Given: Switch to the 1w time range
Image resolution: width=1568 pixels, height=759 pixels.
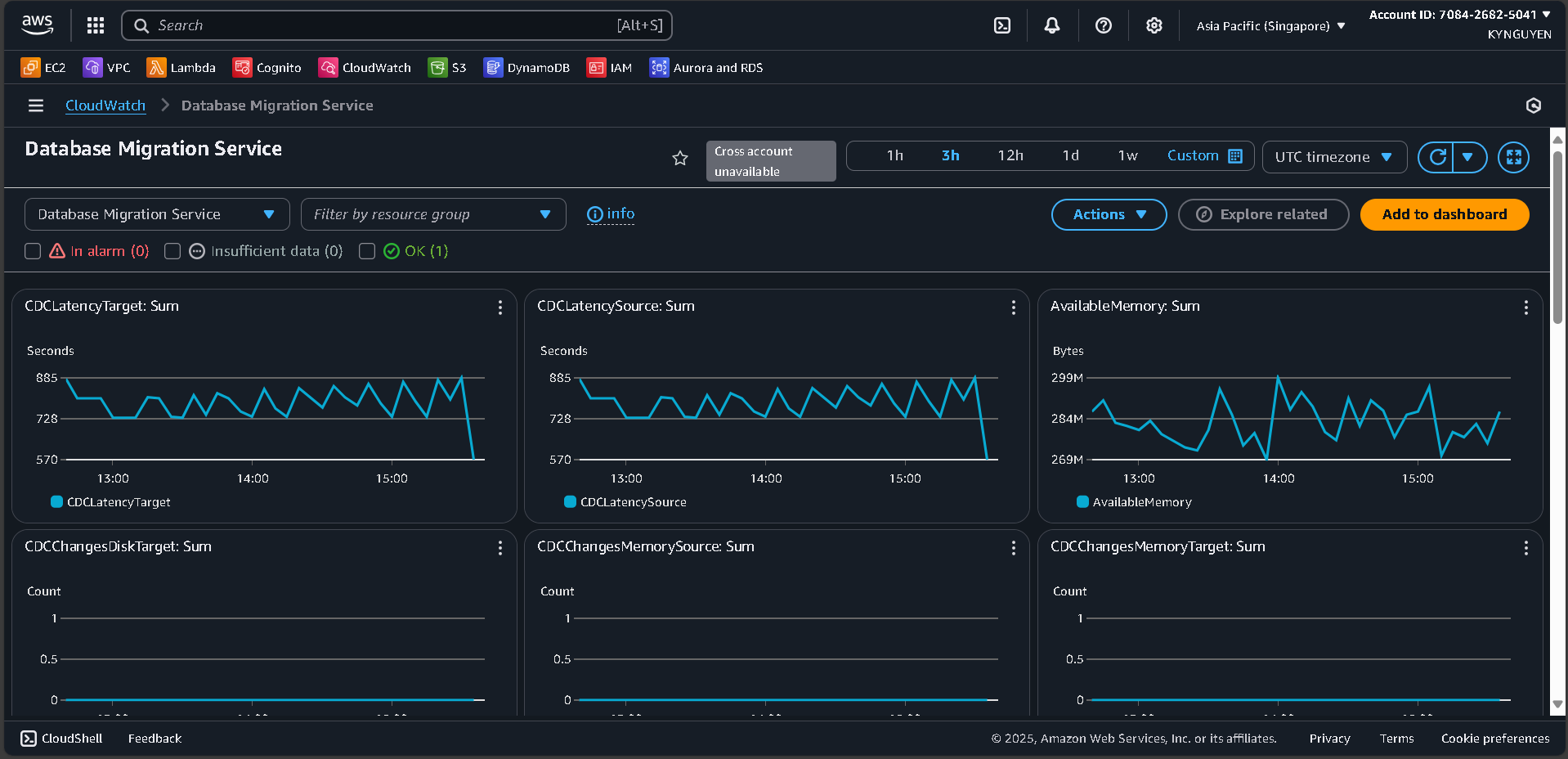Looking at the screenshot, I should [1127, 155].
